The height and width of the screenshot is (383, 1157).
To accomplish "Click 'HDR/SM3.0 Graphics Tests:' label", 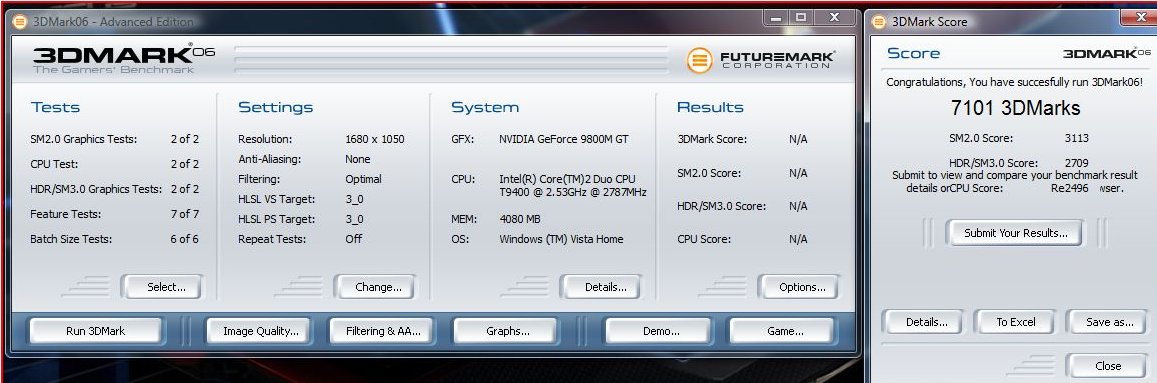I will (96, 189).
